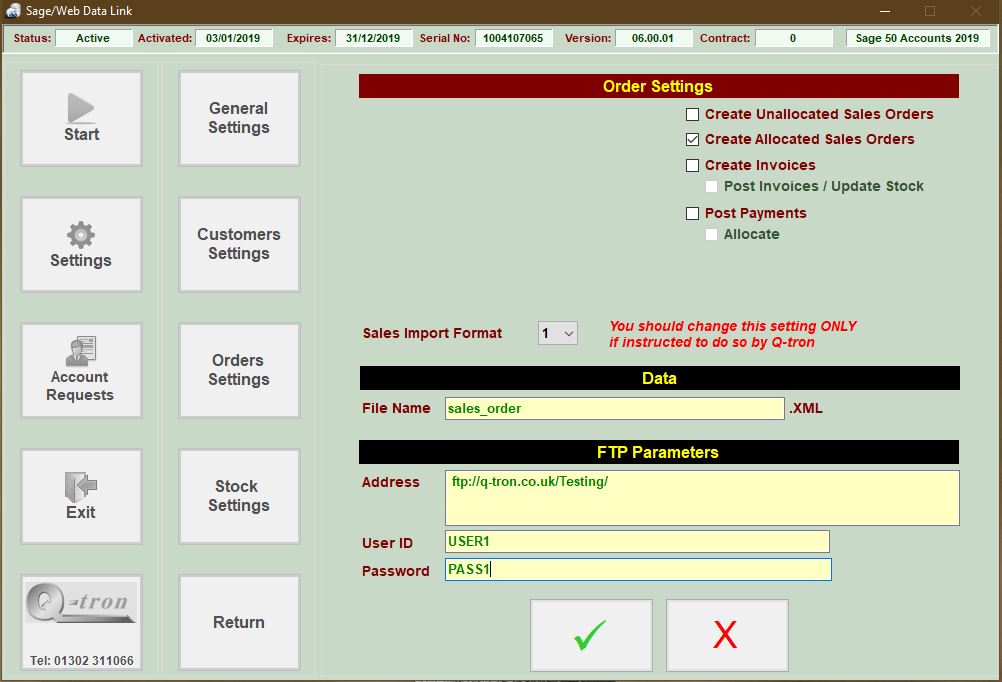Tick the Create Invoices checkbox
The width and height of the screenshot is (1002, 682).
[x=692, y=166]
